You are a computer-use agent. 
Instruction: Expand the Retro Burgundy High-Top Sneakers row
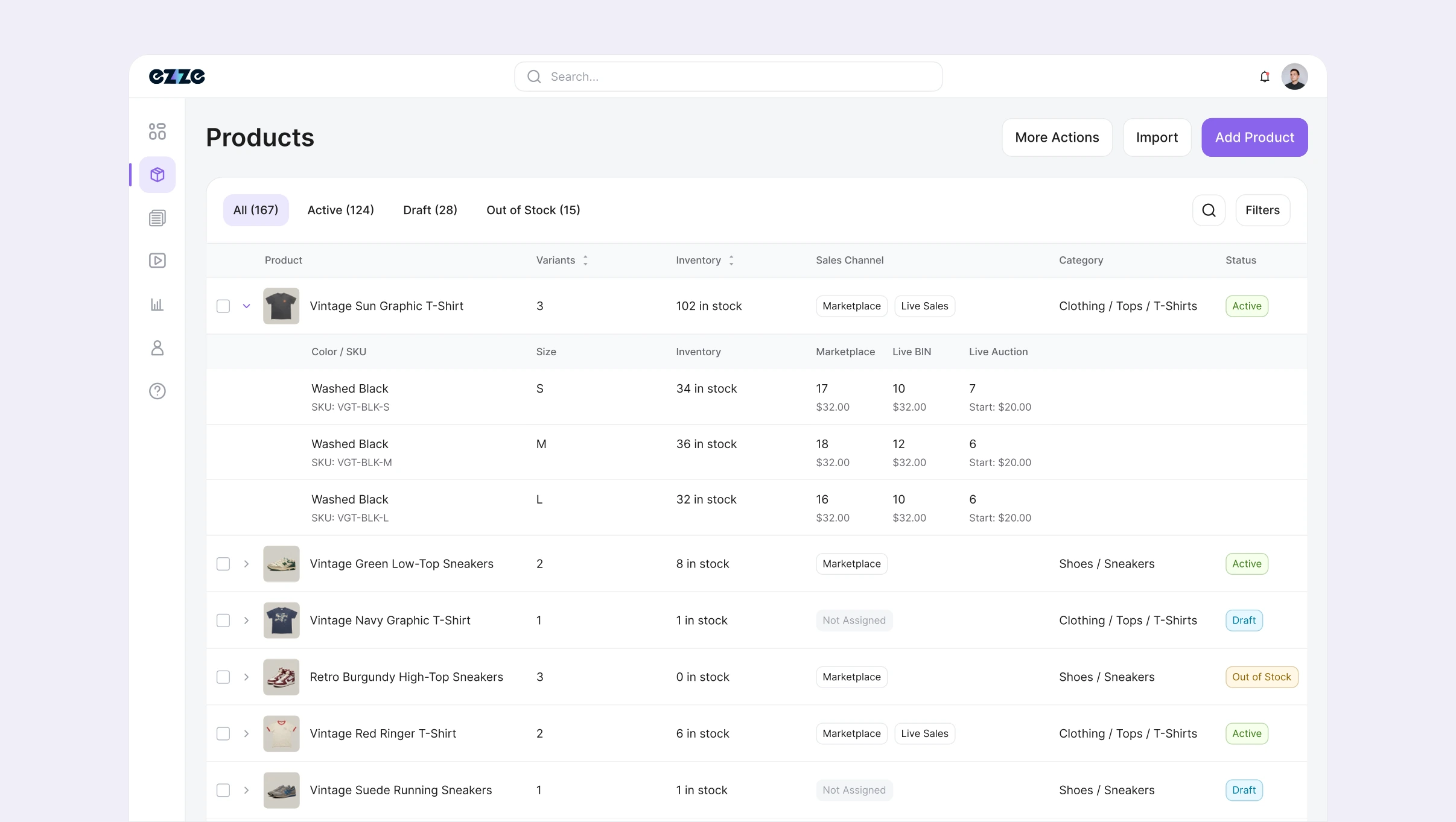point(247,677)
